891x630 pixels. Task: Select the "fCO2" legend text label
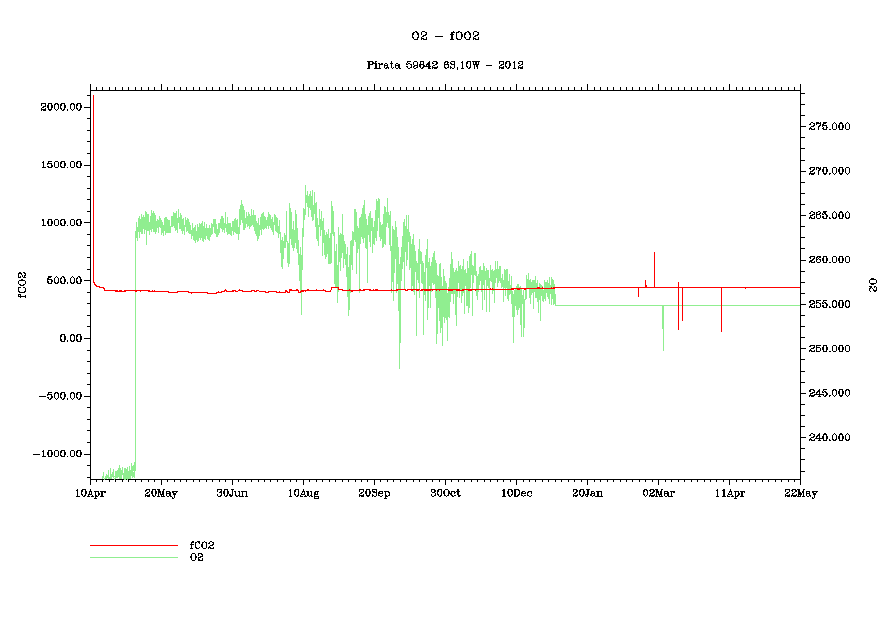coord(202,546)
